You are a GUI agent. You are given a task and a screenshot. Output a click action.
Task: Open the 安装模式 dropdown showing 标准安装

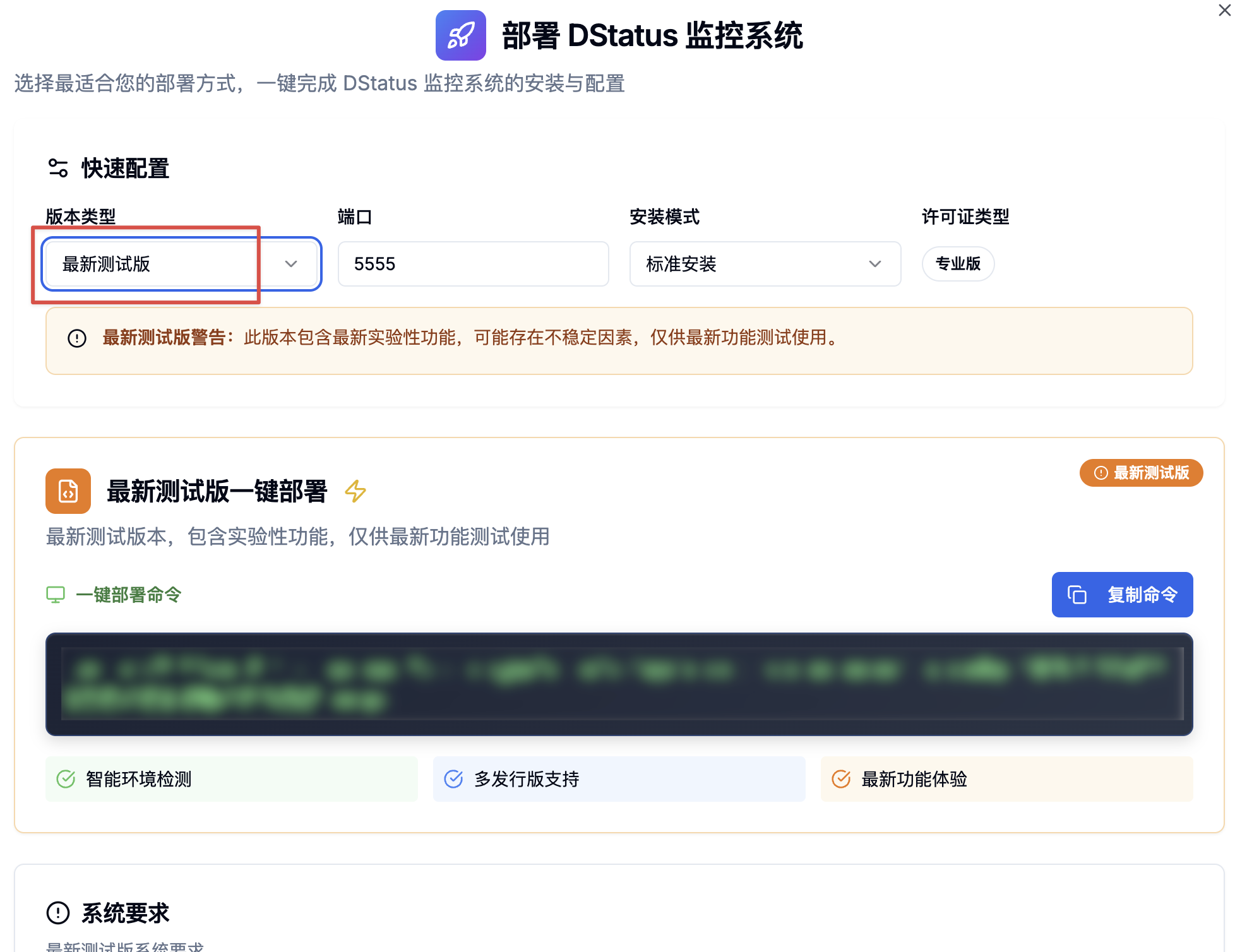(x=765, y=264)
